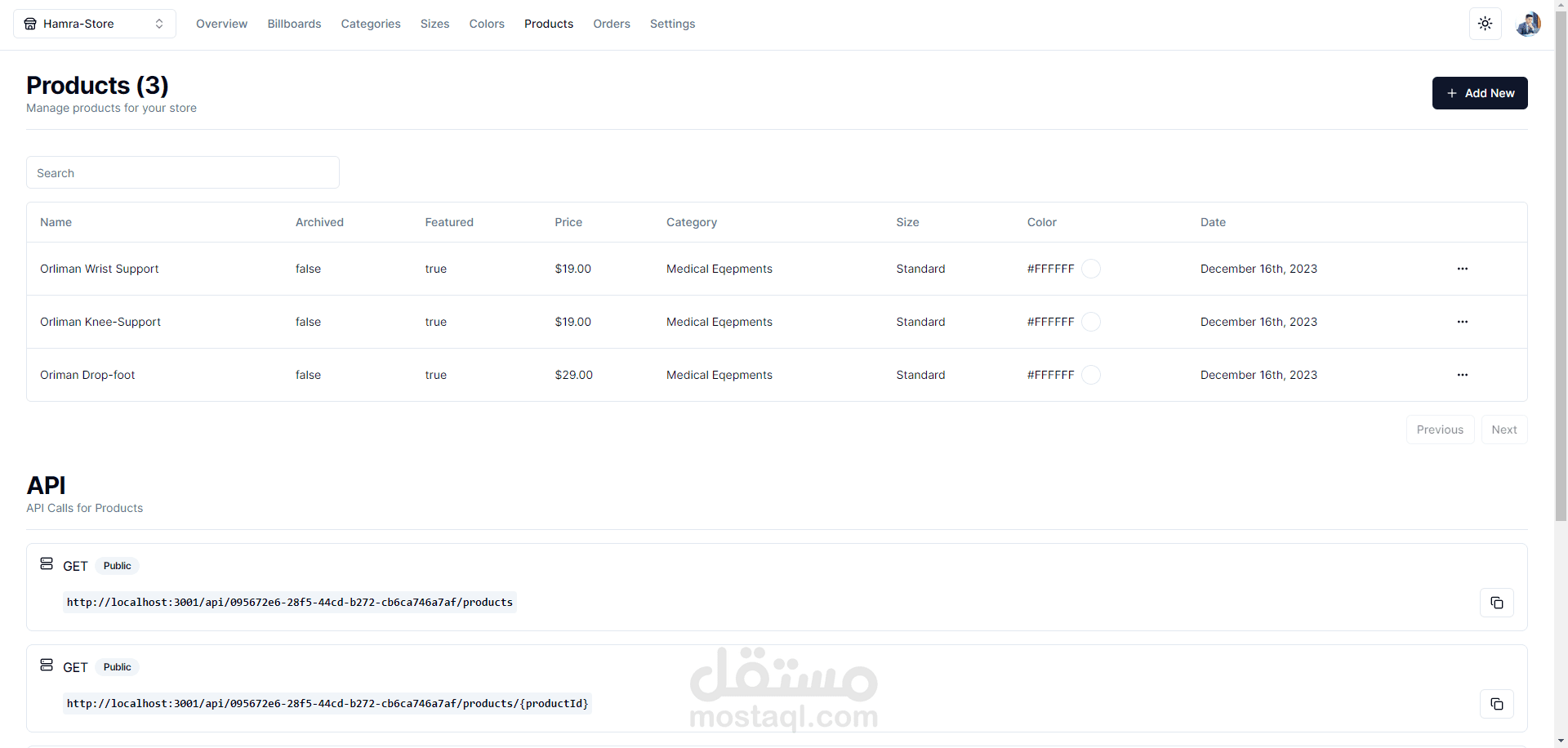
Task: Click the Size column header
Action: click(x=907, y=222)
